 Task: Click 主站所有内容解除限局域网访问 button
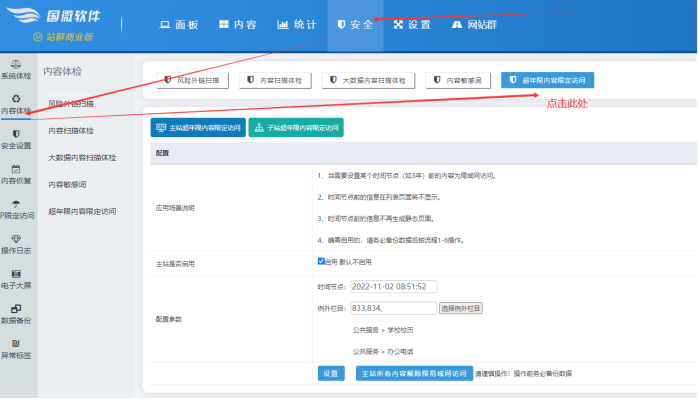[x=414, y=374]
